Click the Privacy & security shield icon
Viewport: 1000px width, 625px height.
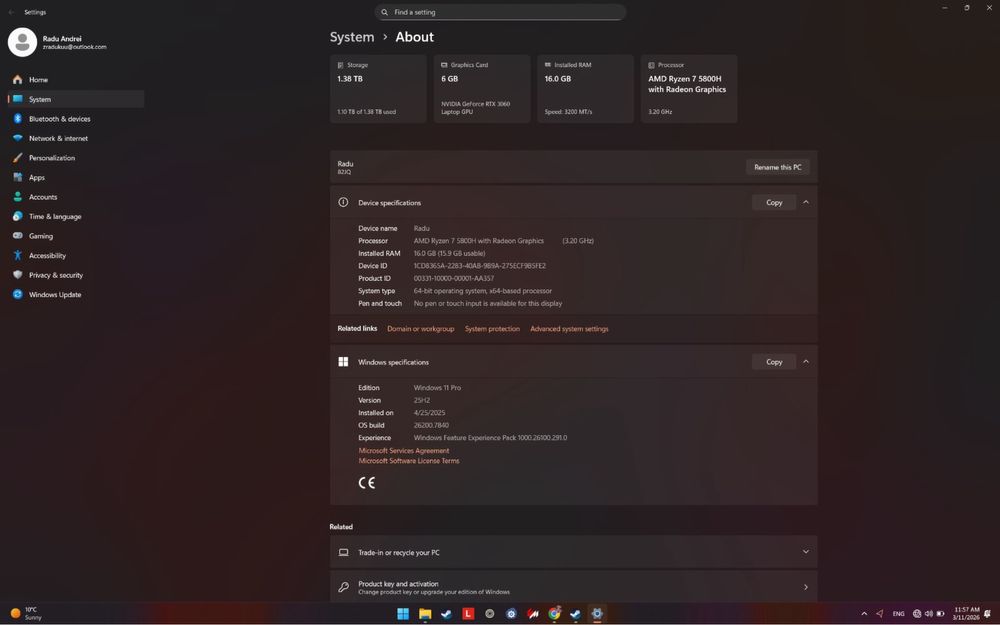[x=18, y=275]
